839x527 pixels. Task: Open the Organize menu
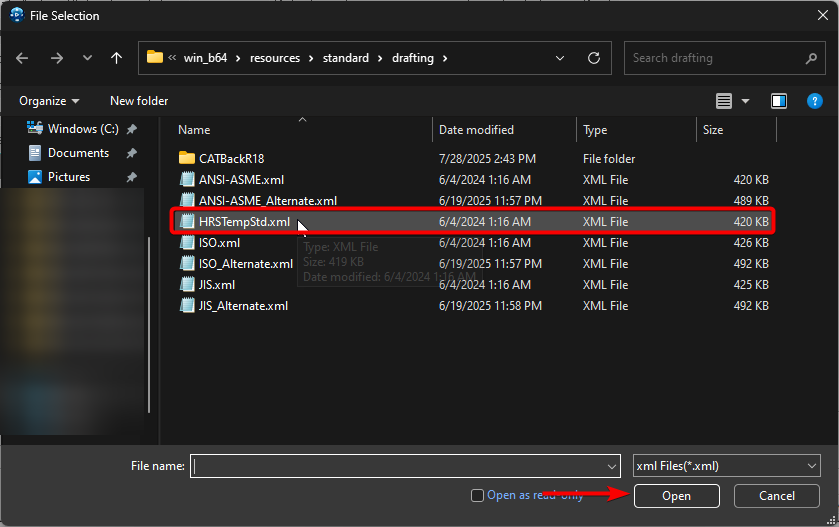click(x=49, y=101)
